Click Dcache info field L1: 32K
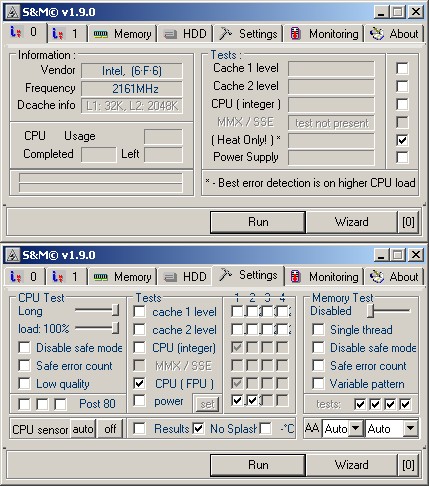This screenshot has height=486, width=429. 132,106
